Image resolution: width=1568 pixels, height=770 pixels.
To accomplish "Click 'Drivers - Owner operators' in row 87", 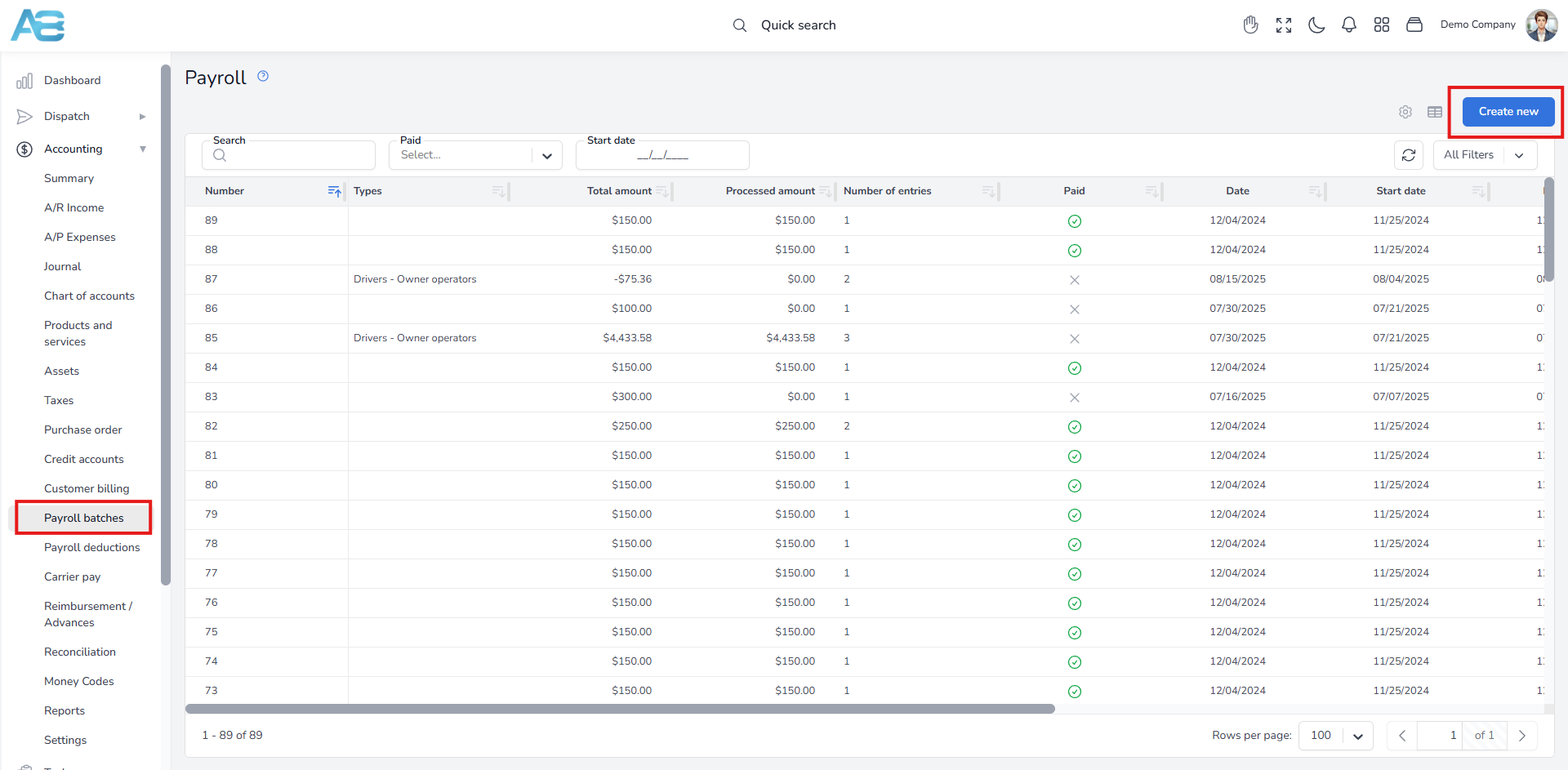I will coord(415,280).
